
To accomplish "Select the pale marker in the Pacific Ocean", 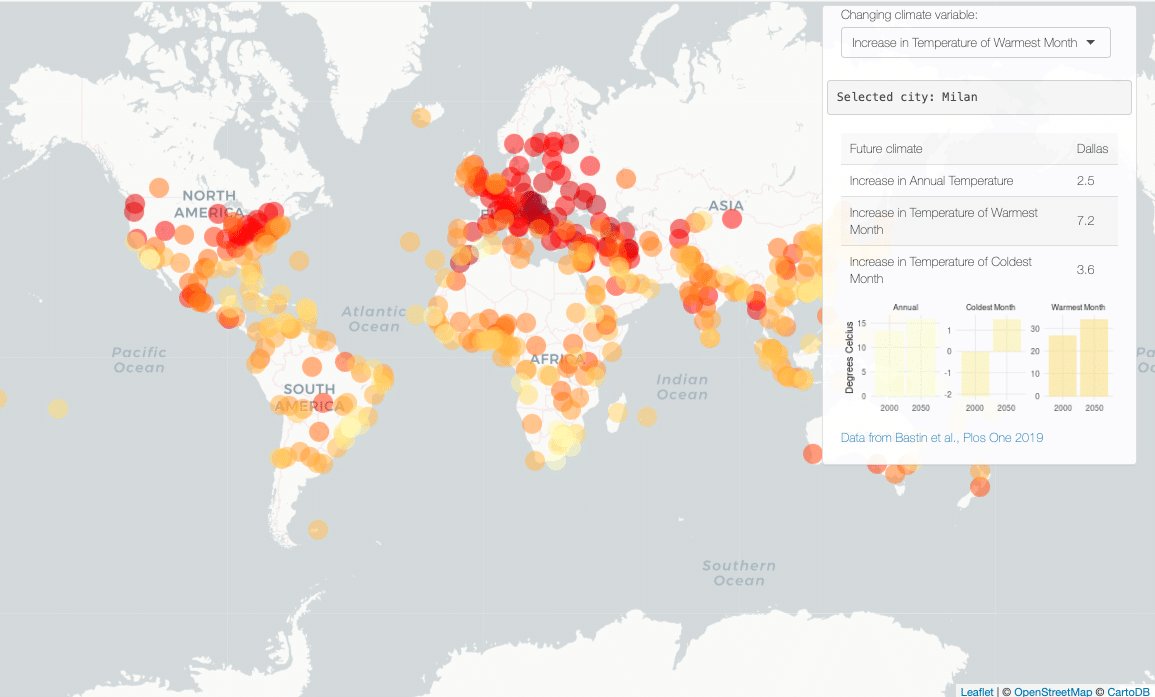I will pyautogui.click(x=58, y=408).
